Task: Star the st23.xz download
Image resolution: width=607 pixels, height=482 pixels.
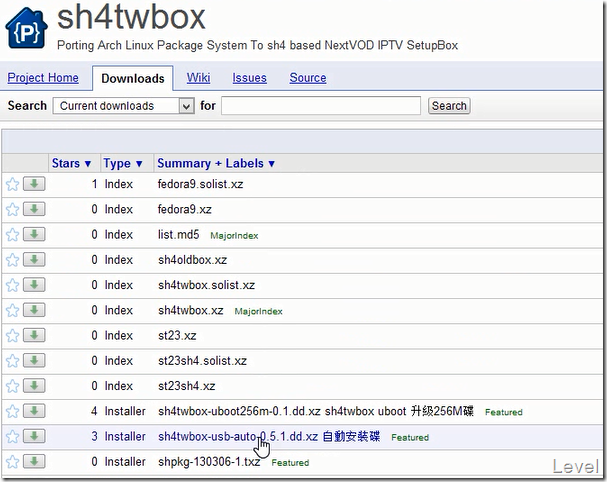Action: pyautogui.click(x=12, y=336)
